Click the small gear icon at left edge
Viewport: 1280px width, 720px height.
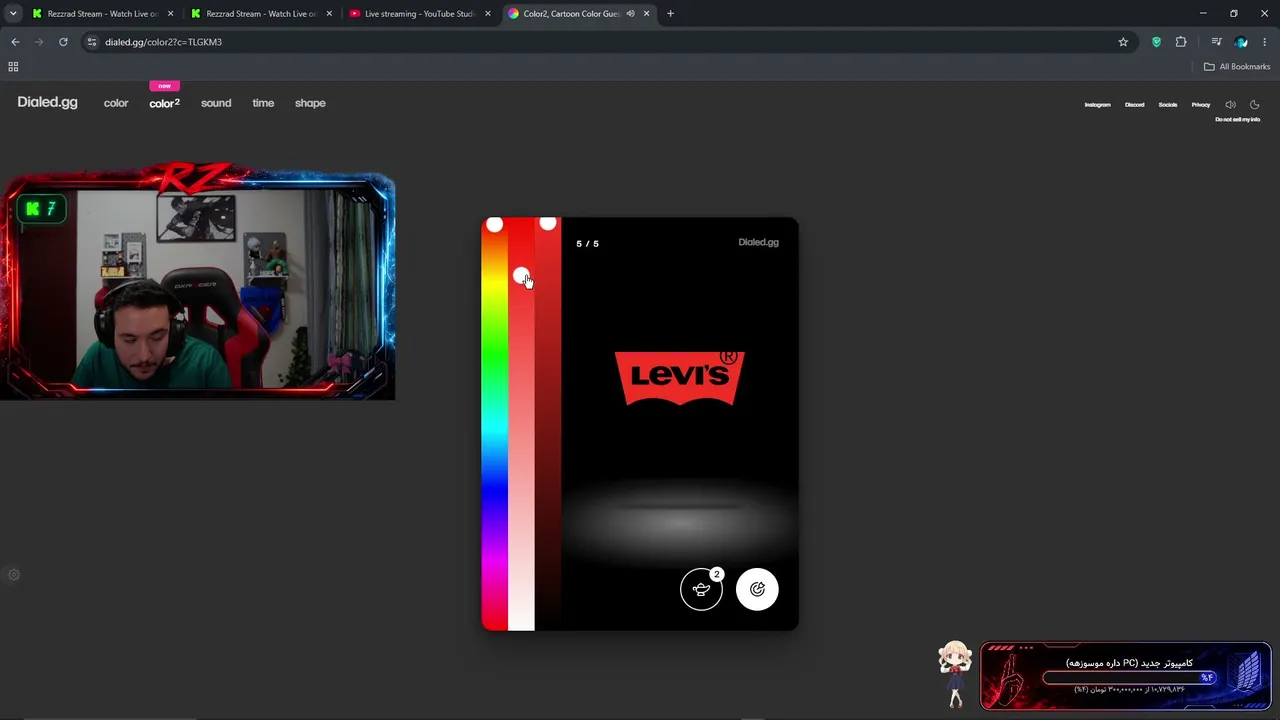tap(14, 575)
